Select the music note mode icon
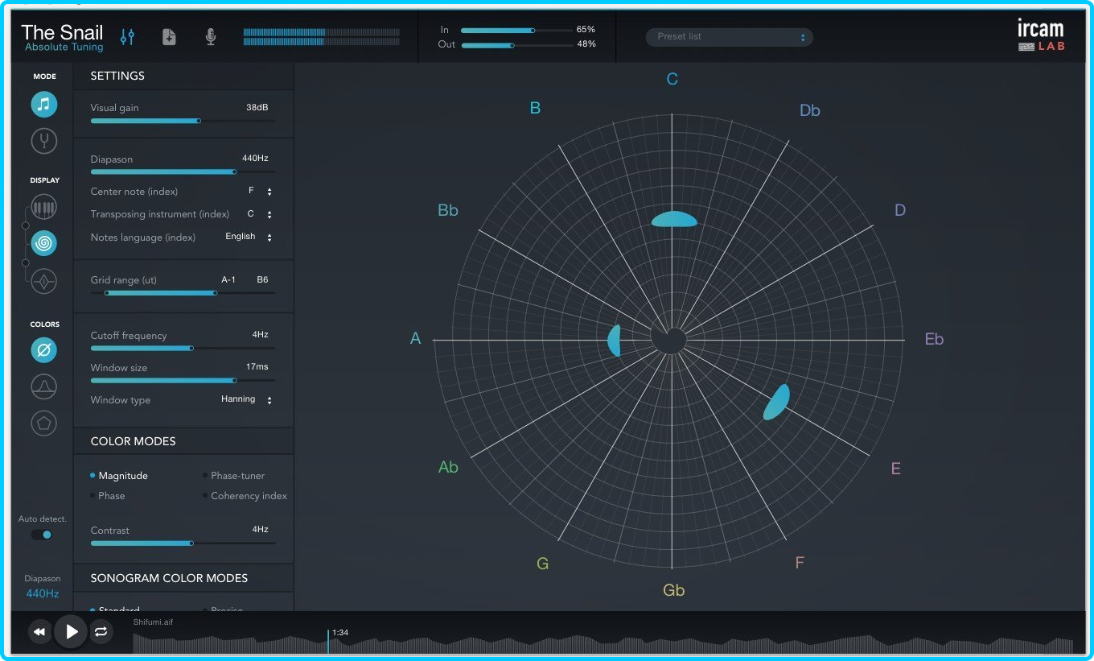 click(44, 104)
